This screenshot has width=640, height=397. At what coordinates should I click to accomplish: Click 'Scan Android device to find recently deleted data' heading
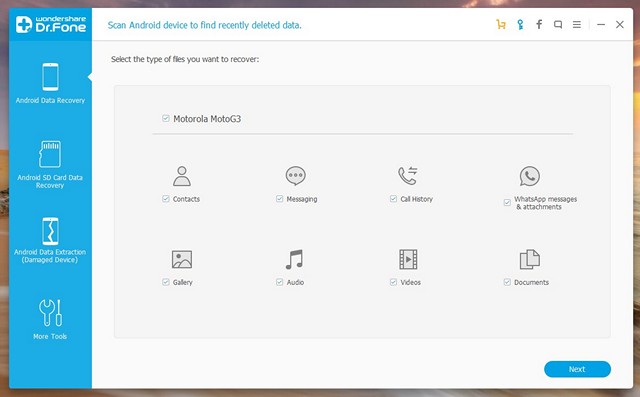(204, 25)
